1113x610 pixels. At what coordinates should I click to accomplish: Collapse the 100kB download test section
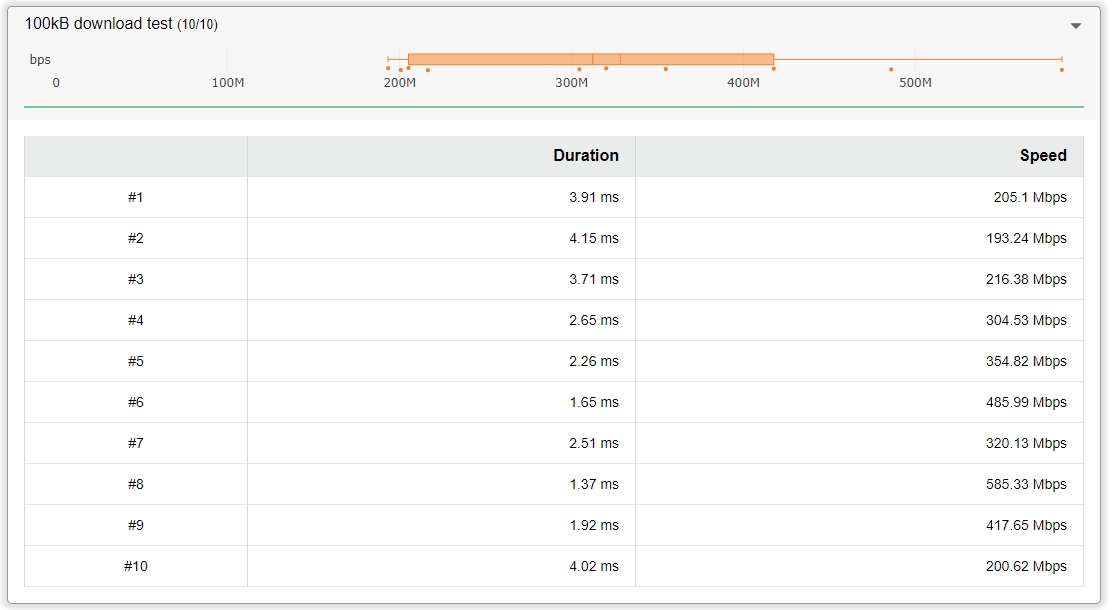coord(1075,26)
